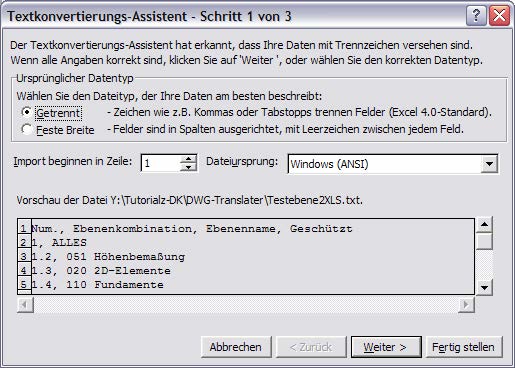
Task: Select the Feste Breite radio option
Action: pos(26,129)
